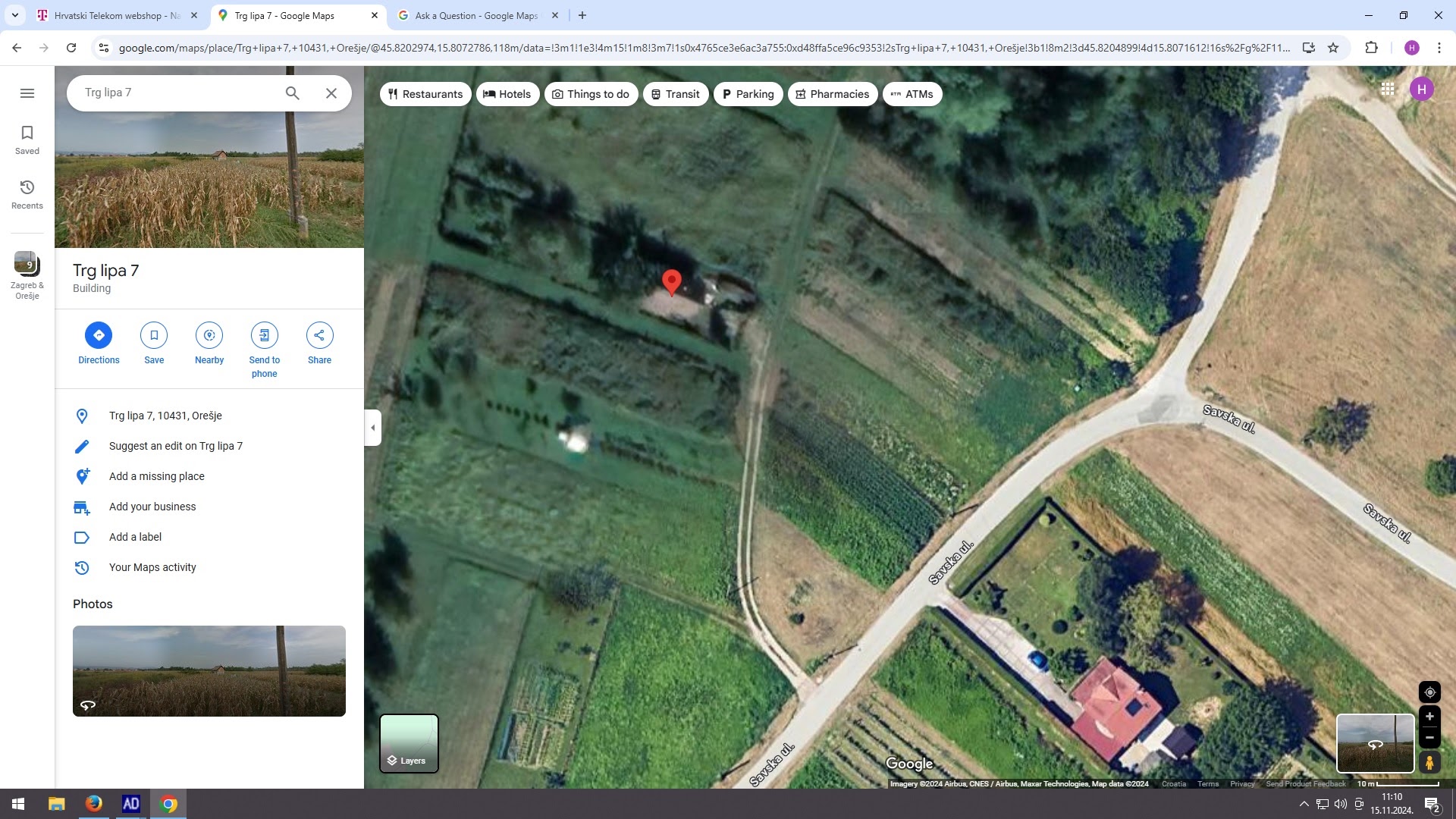Viewport: 1456px width, 819px height.
Task: Click Suggest an edit on Trg lipa 7
Action: click(176, 446)
